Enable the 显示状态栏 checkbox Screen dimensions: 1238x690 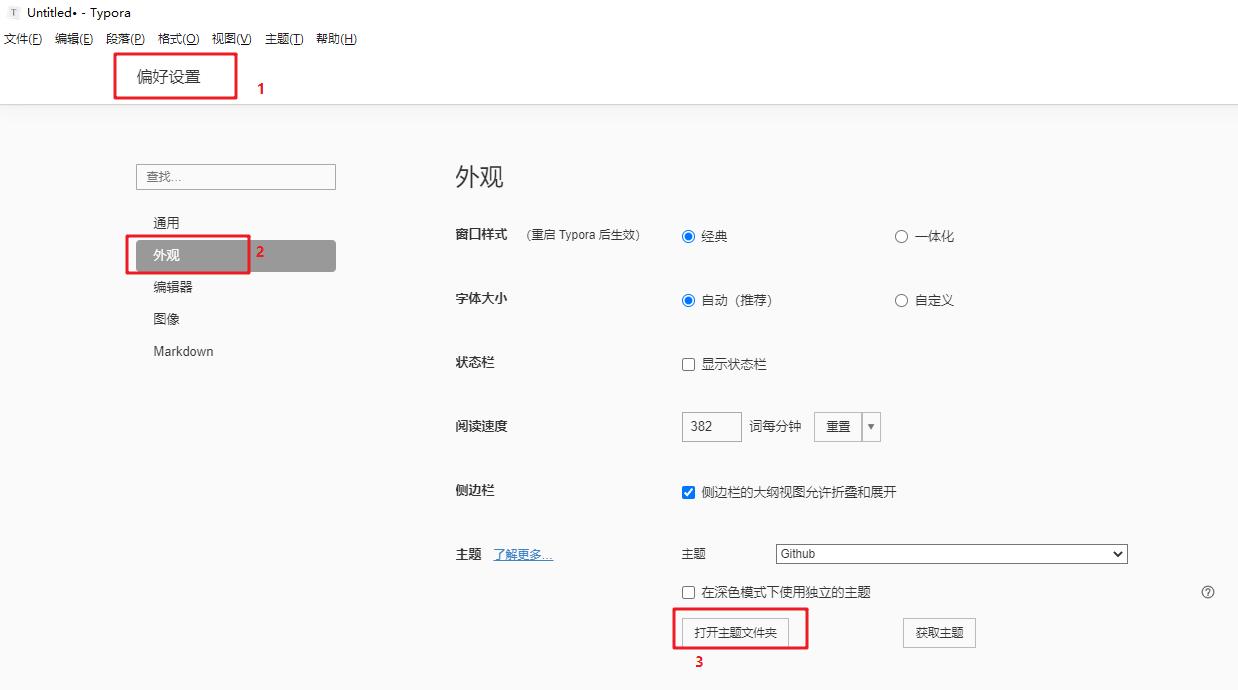click(x=688, y=365)
